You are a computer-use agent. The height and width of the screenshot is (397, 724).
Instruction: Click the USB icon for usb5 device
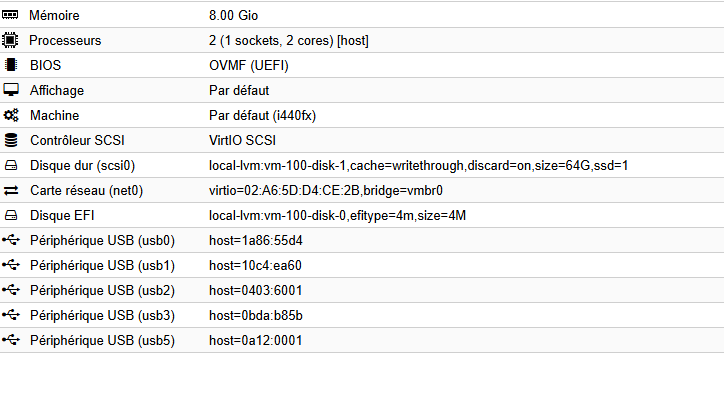pyautogui.click(x=11, y=340)
